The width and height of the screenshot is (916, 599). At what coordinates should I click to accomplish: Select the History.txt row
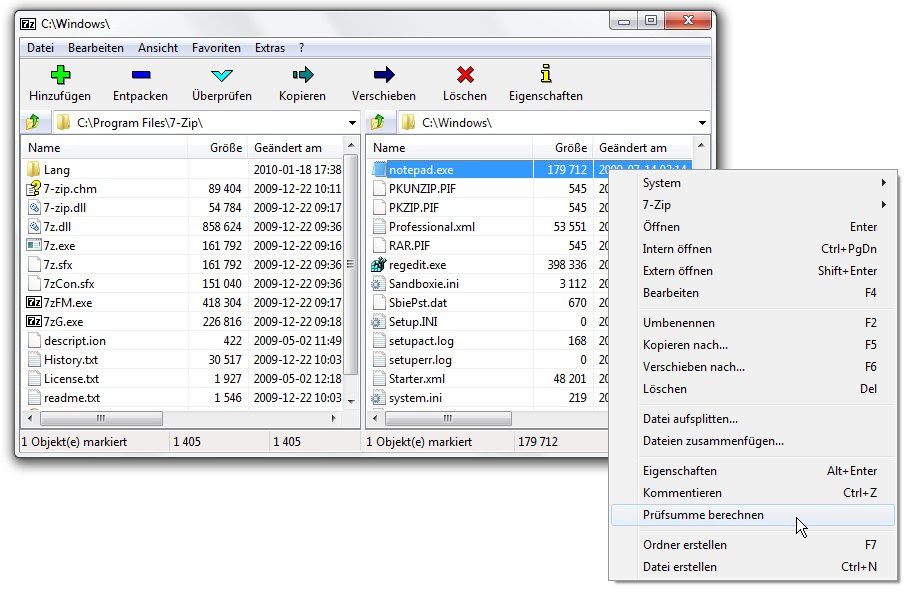coord(184,359)
